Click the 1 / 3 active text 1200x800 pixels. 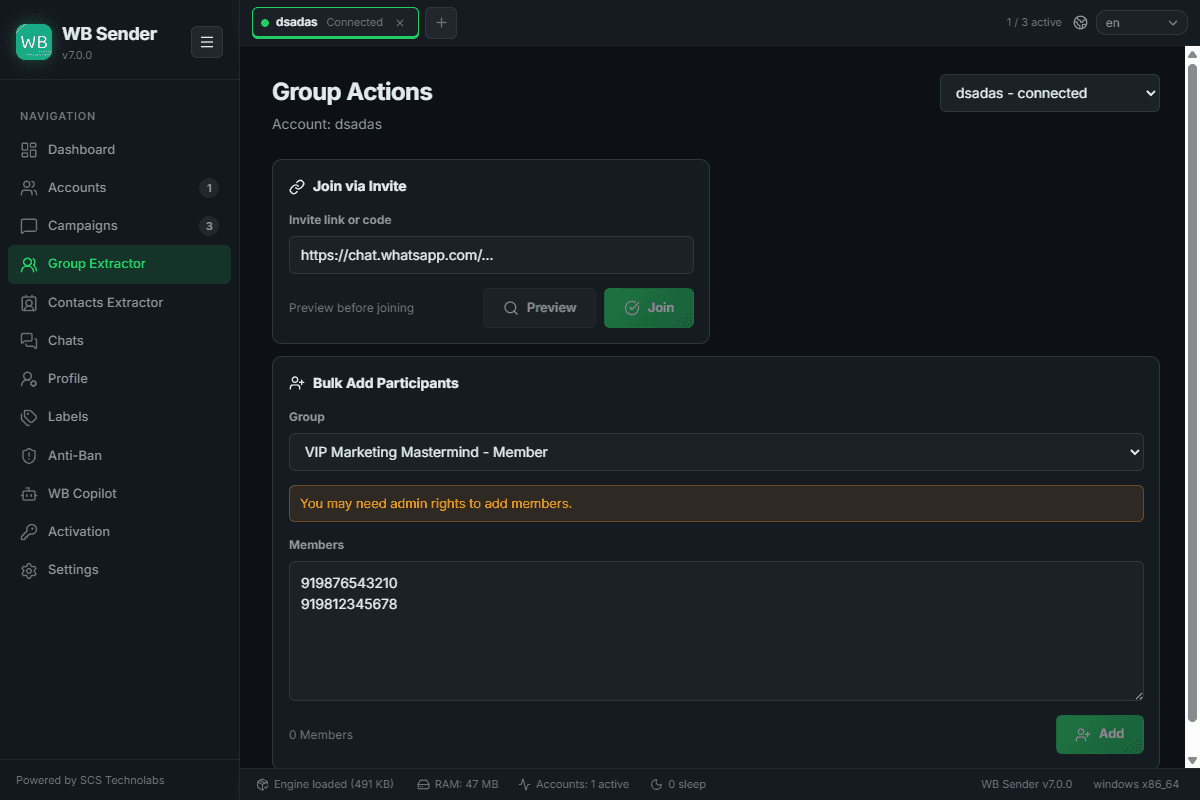[1034, 22]
